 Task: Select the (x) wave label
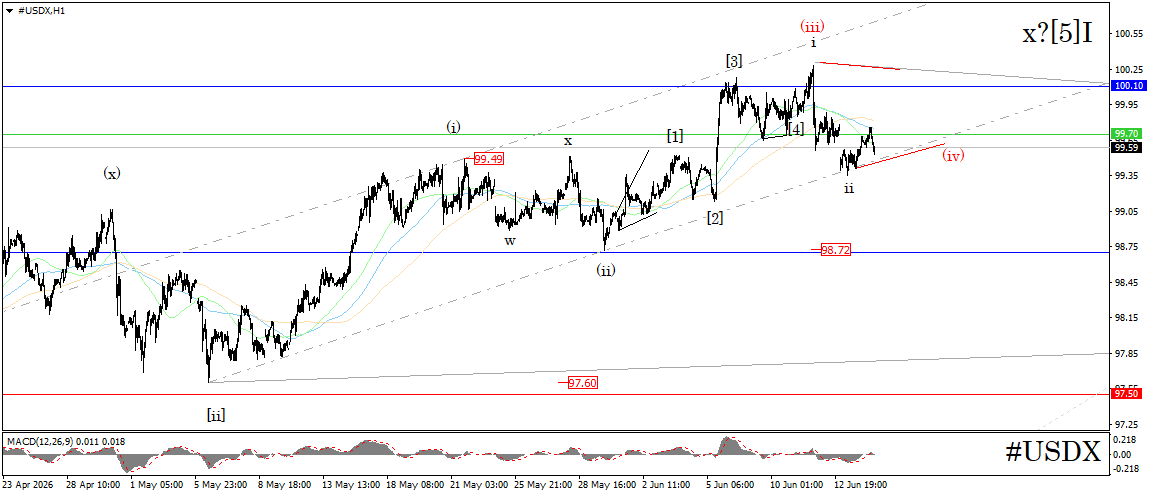pos(111,173)
